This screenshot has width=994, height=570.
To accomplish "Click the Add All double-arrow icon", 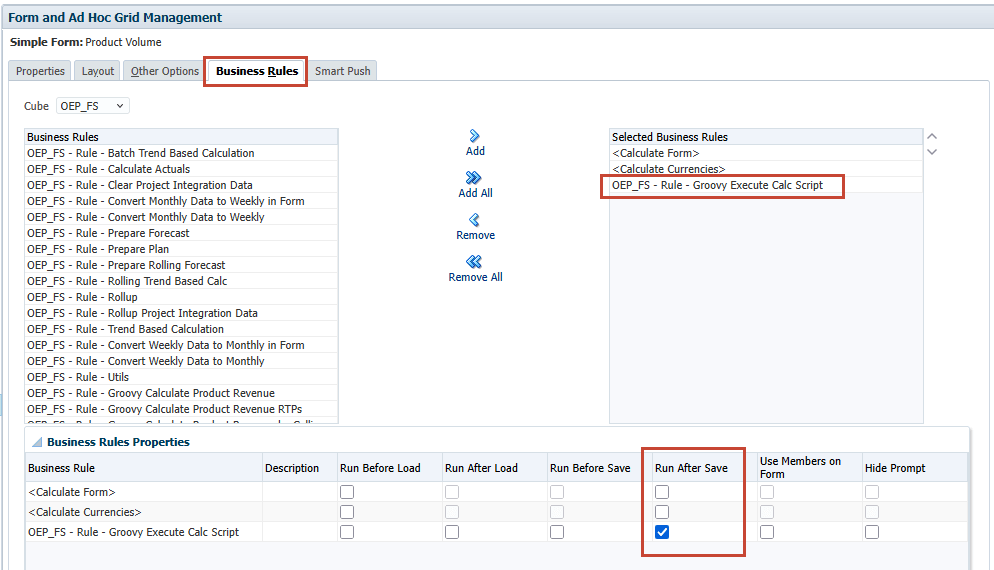I will coord(474,178).
